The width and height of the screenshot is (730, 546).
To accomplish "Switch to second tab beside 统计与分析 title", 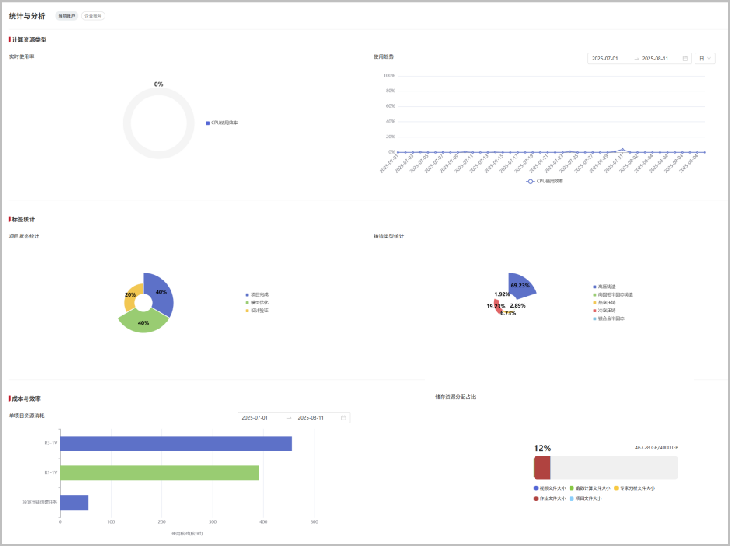I will 91,16.
